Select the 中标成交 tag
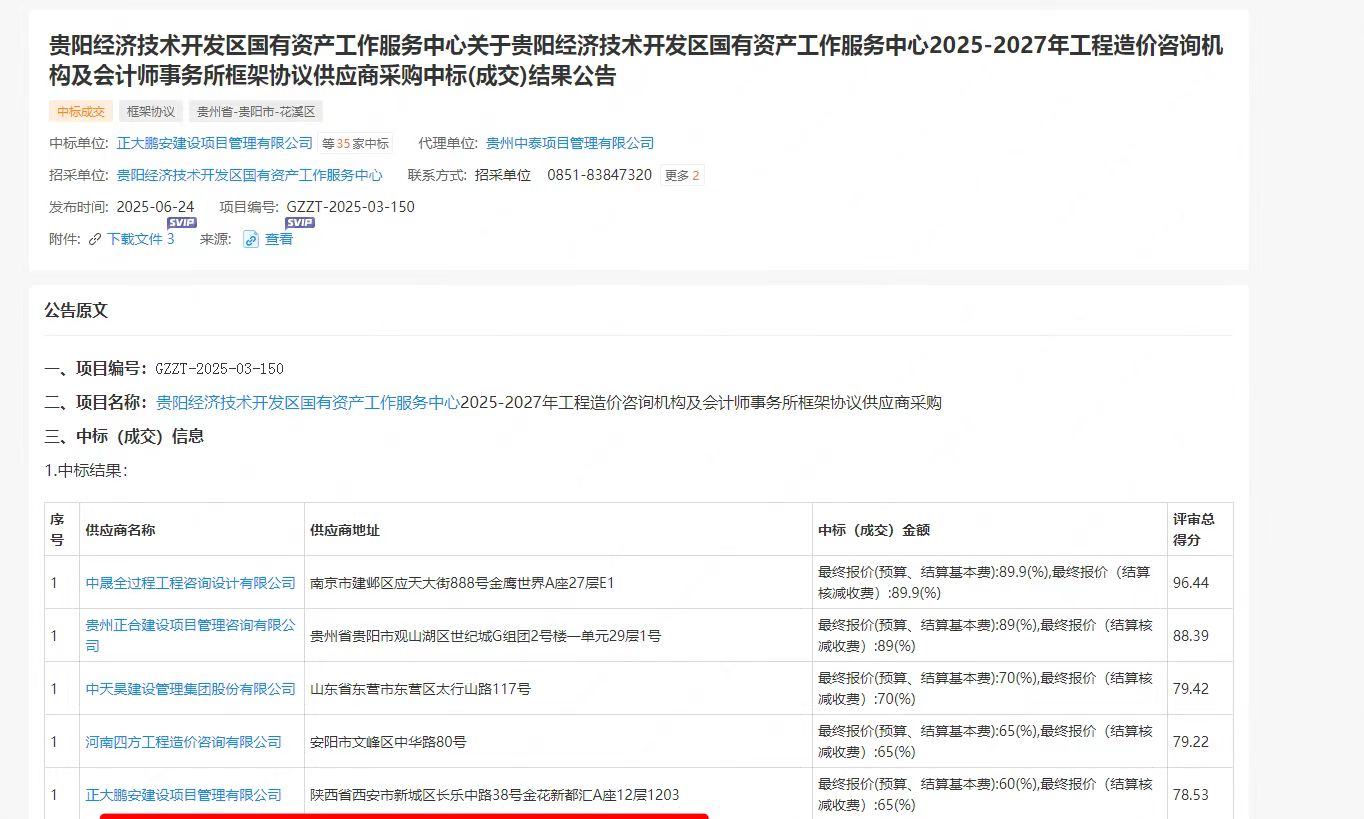 (80, 112)
